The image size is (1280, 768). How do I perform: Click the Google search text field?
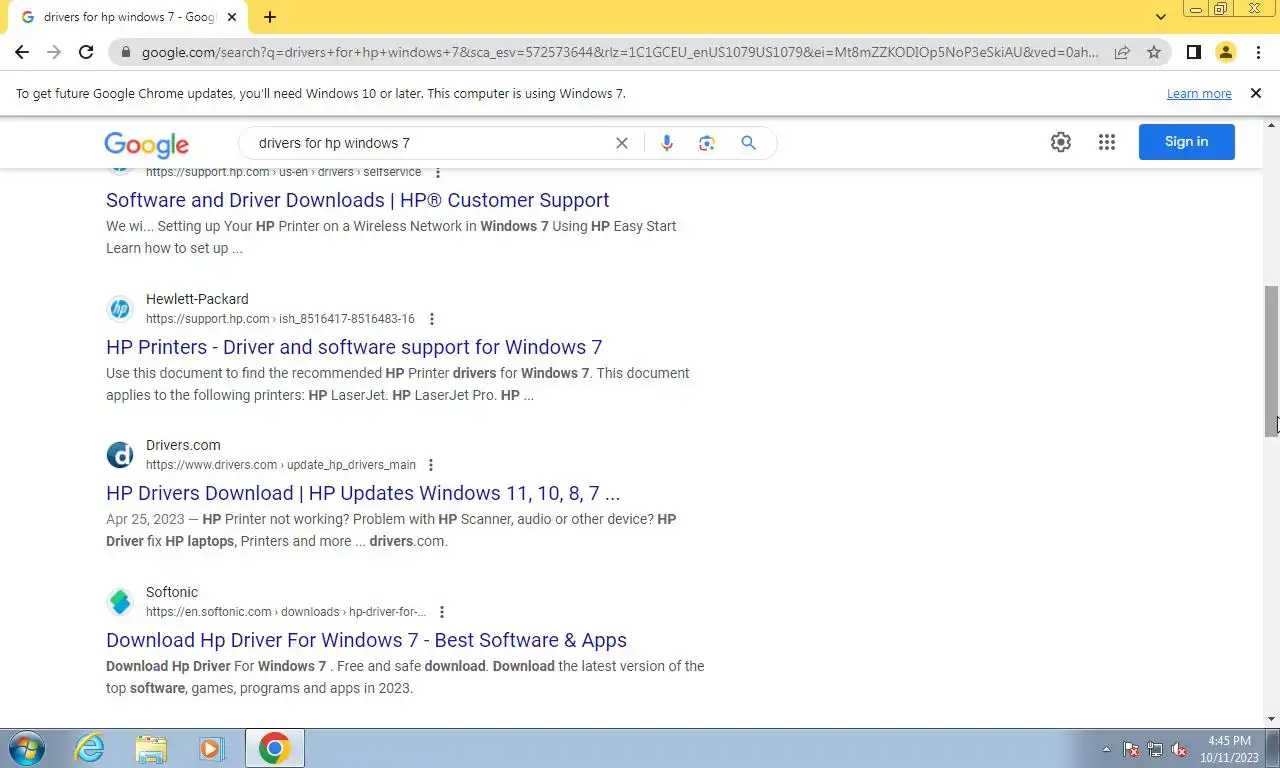tap(430, 143)
